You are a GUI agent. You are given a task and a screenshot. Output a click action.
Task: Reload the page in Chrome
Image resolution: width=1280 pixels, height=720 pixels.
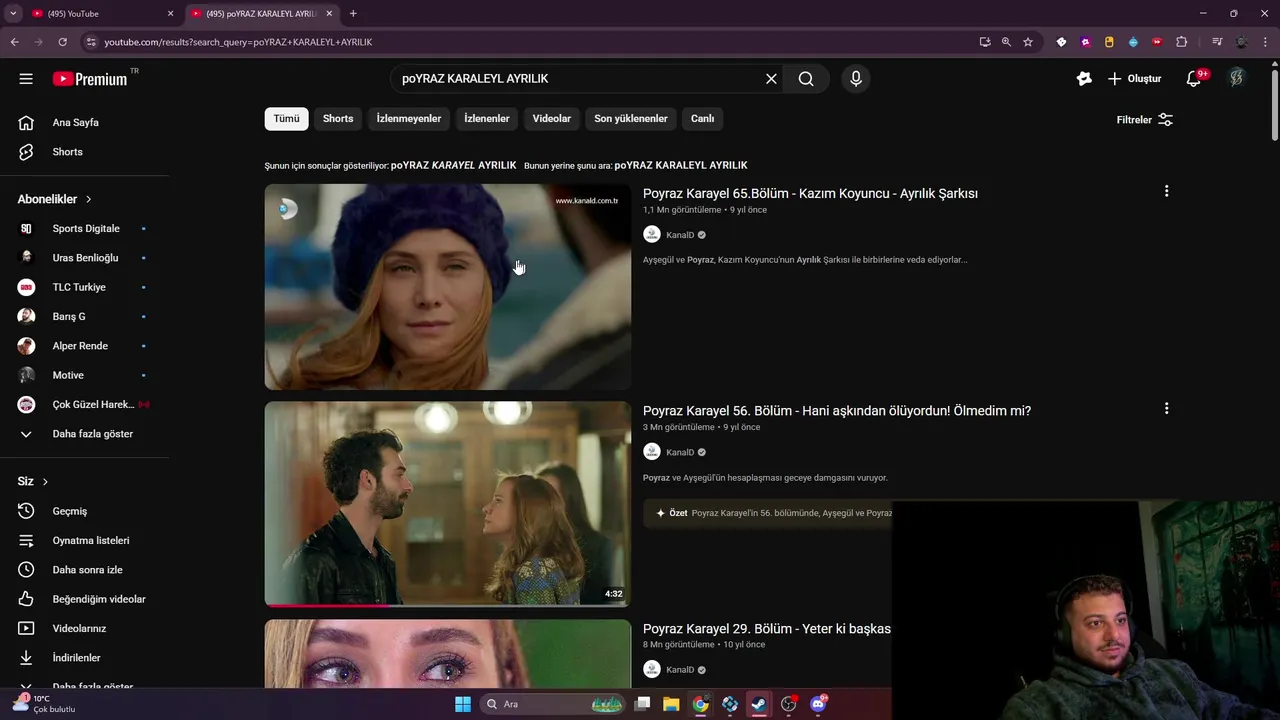click(x=62, y=42)
